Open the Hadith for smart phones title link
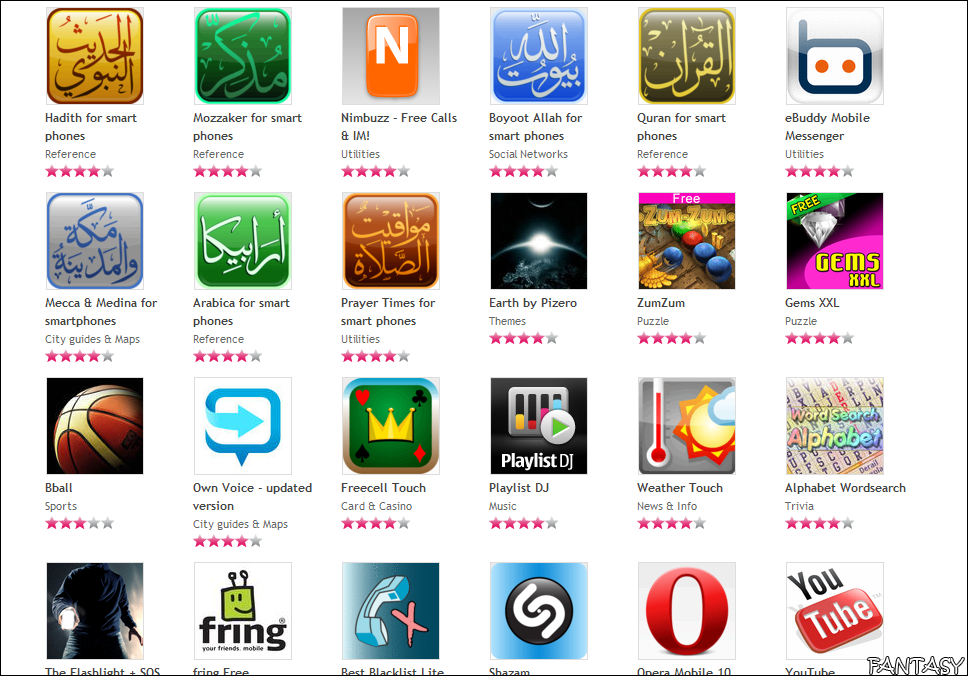The height and width of the screenshot is (676, 968). pyautogui.click(x=91, y=127)
